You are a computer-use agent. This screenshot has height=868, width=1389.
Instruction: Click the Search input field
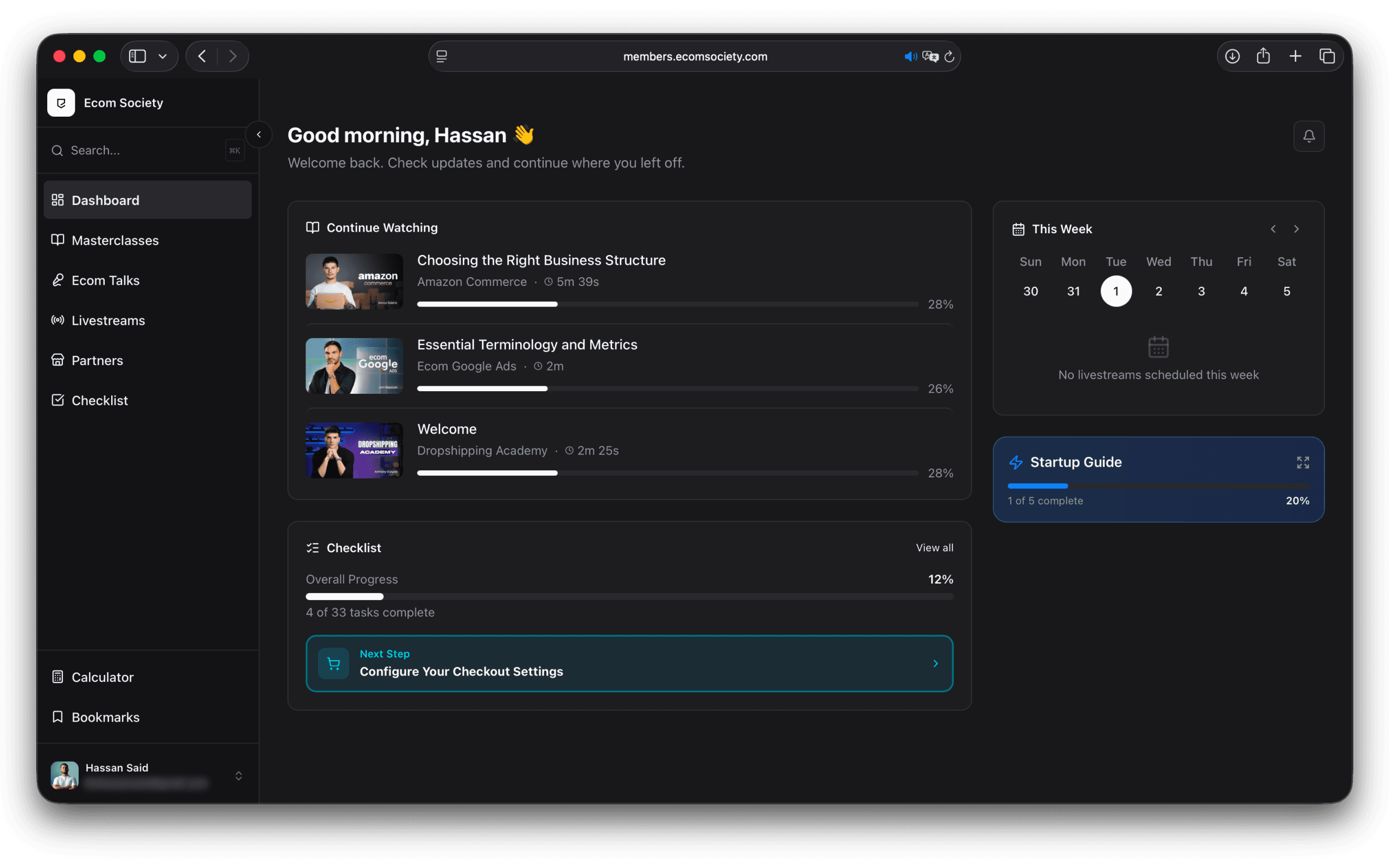pyautogui.click(x=147, y=150)
